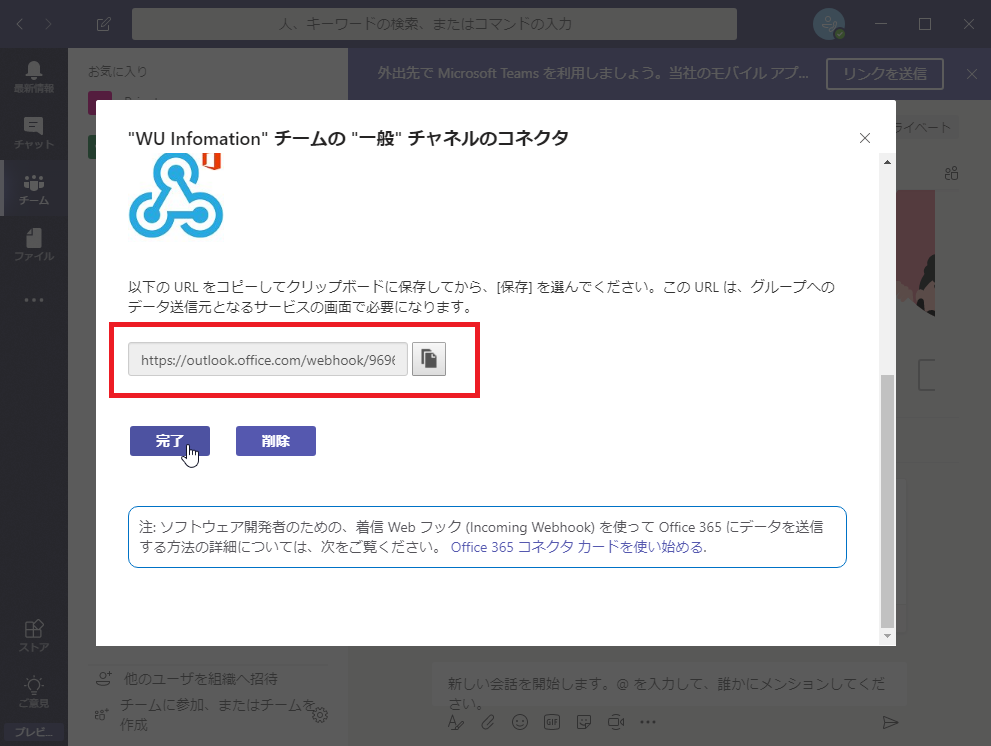The height and width of the screenshot is (746, 991).
Task: Click the dialog vertical scrollbar thumb
Action: (x=887, y=501)
